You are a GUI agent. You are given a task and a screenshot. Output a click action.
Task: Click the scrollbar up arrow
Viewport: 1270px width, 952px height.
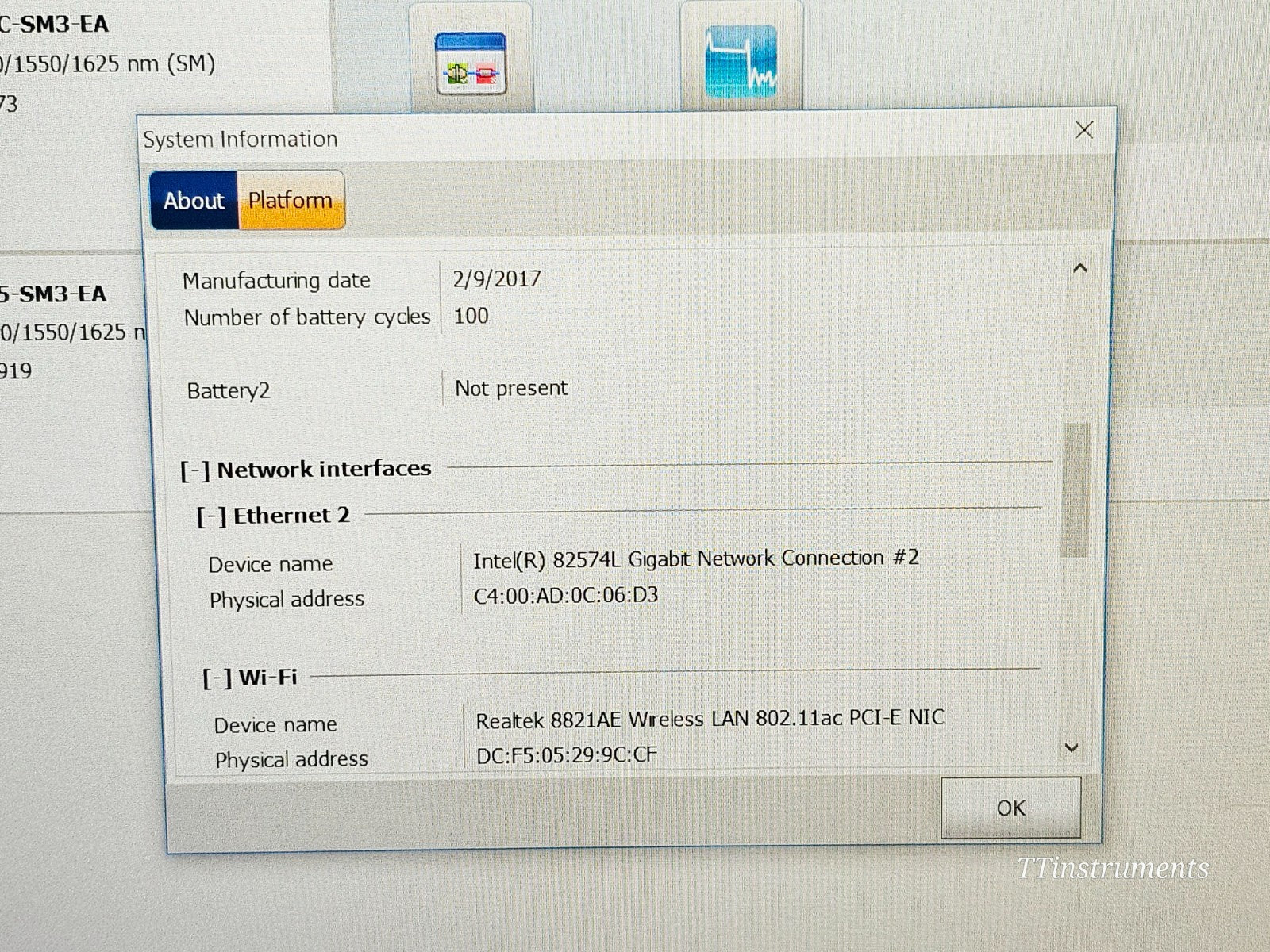coord(1079,269)
